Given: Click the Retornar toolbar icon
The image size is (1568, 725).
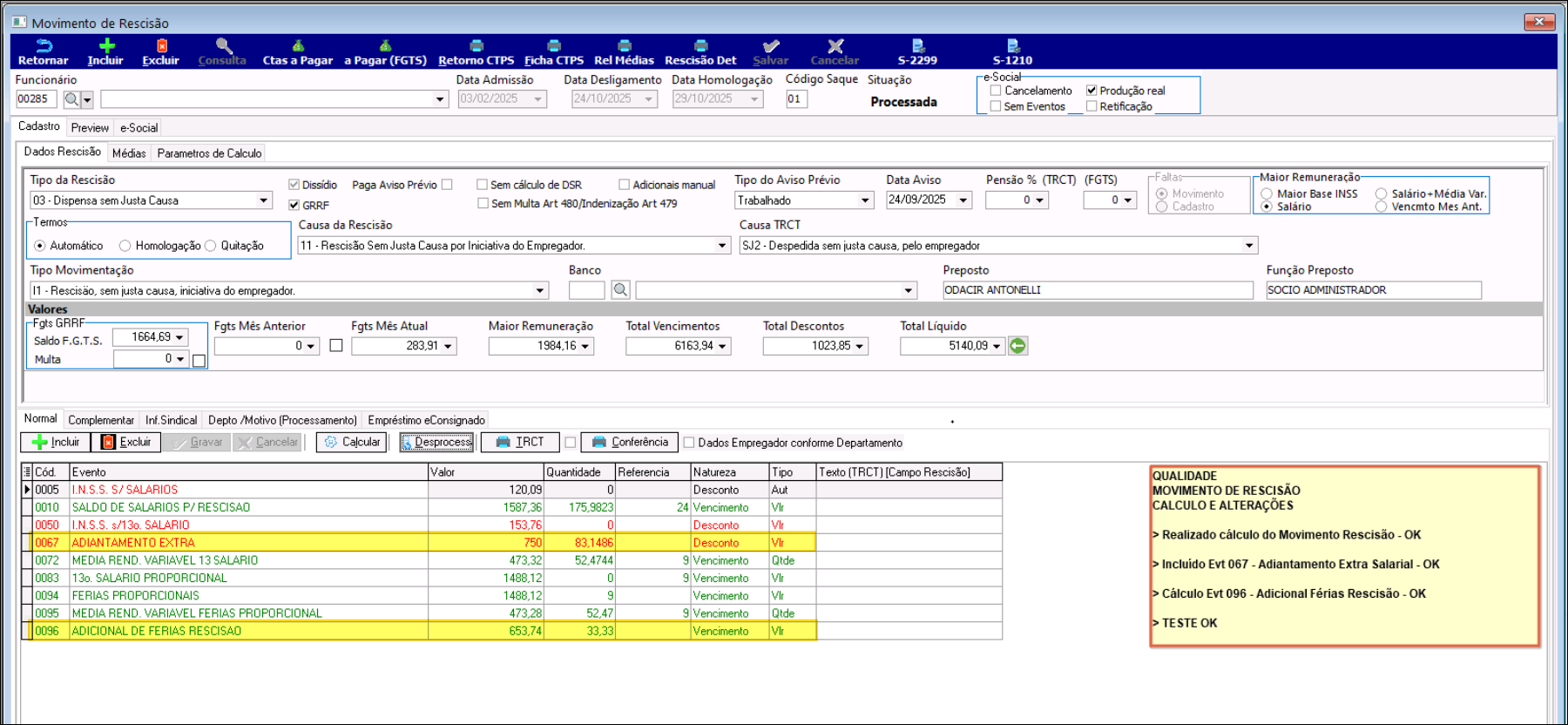Looking at the screenshot, I should [x=43, y=46].
